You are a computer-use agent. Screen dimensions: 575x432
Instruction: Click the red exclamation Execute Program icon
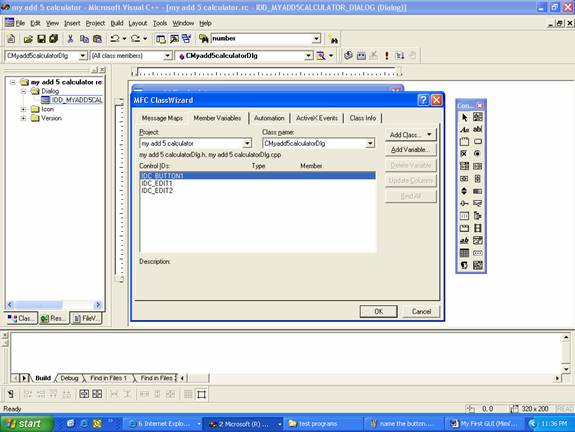387,56
